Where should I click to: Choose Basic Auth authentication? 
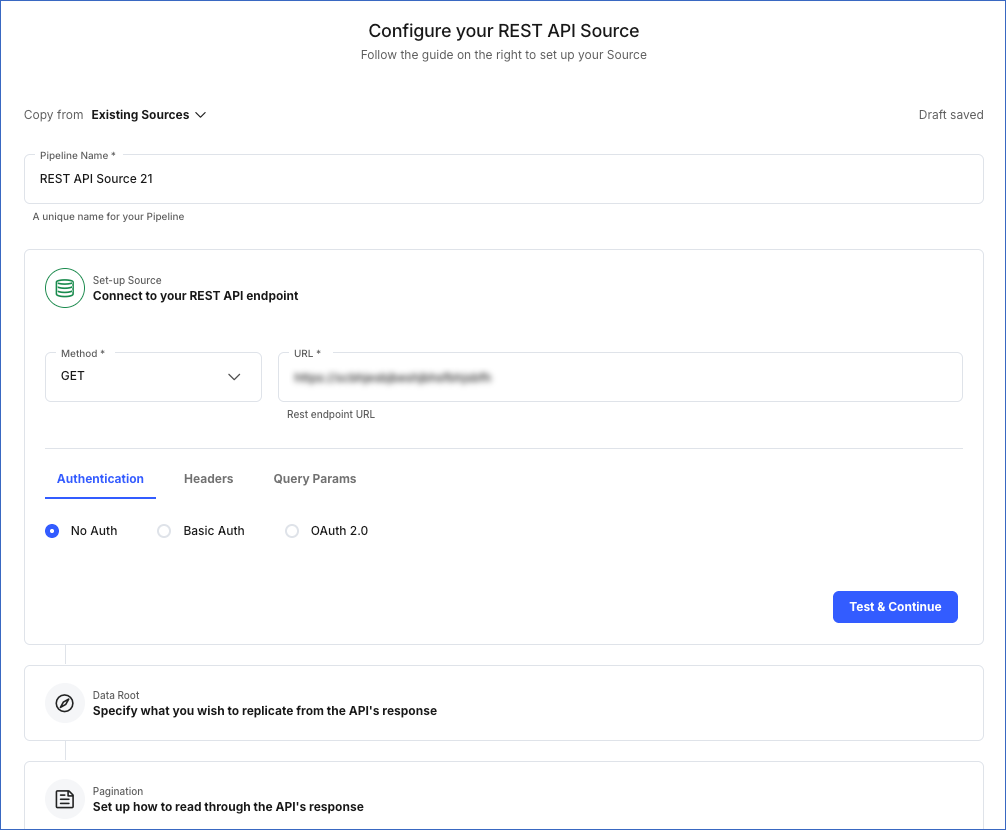164,531
